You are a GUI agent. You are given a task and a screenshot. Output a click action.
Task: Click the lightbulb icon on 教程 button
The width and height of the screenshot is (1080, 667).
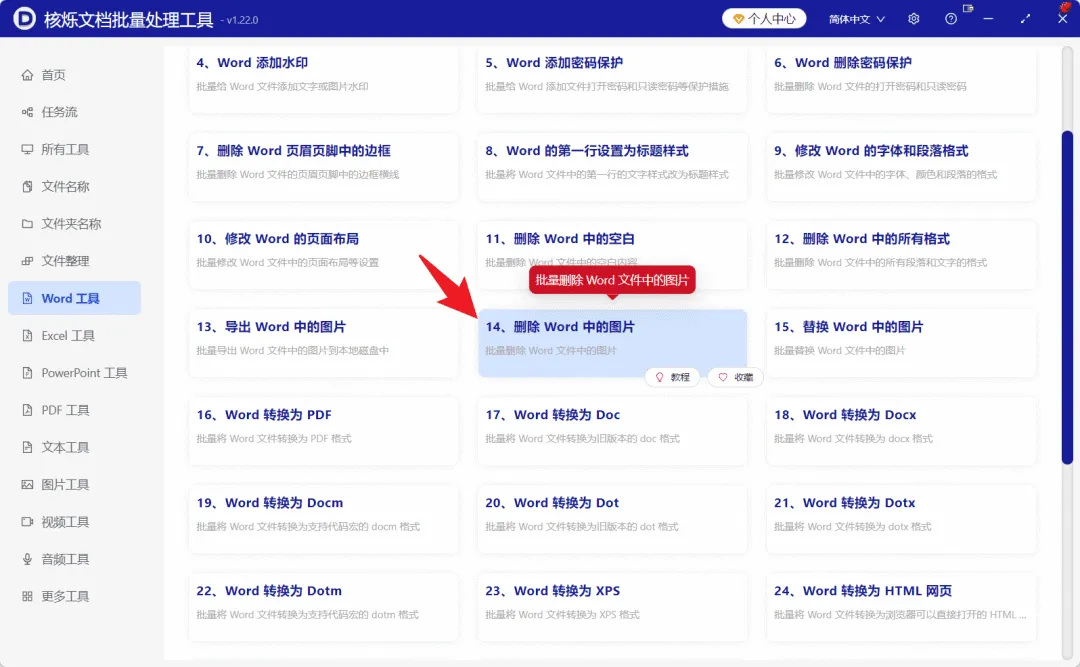659,377
